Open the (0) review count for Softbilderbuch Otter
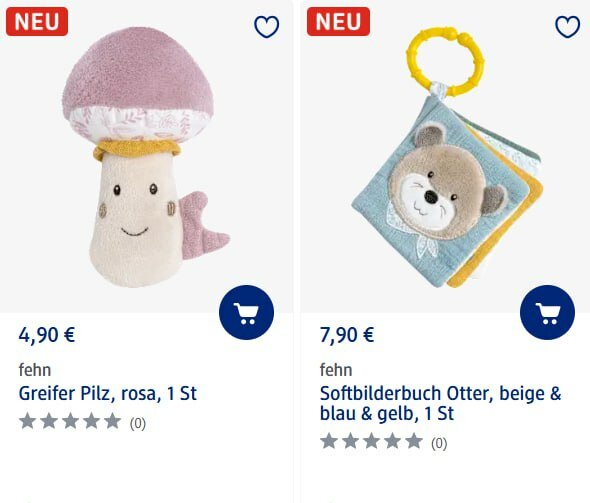 pos(439,443)
